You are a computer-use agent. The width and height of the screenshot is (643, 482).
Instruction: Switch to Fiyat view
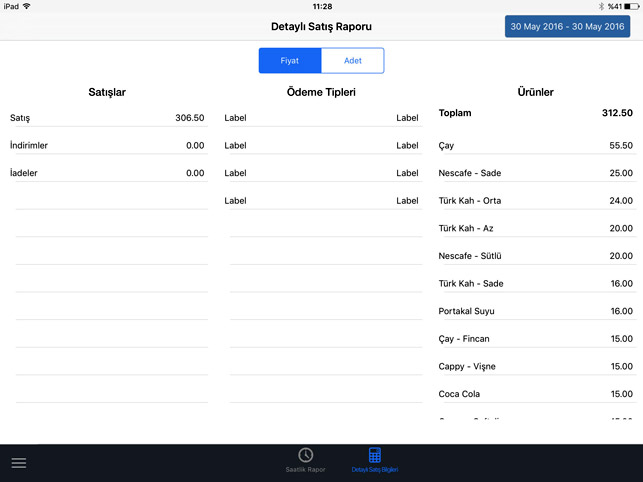pyautogui.click(x=290, y=61)
